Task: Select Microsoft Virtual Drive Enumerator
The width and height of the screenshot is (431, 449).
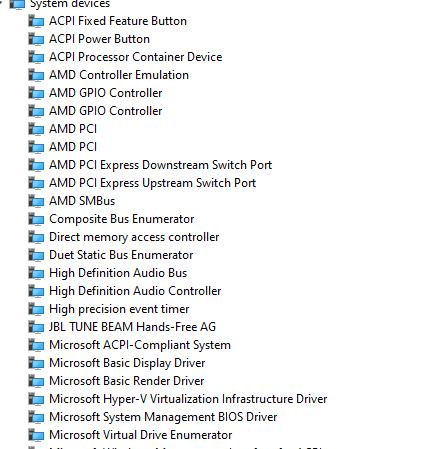Action: coord(140,435)
